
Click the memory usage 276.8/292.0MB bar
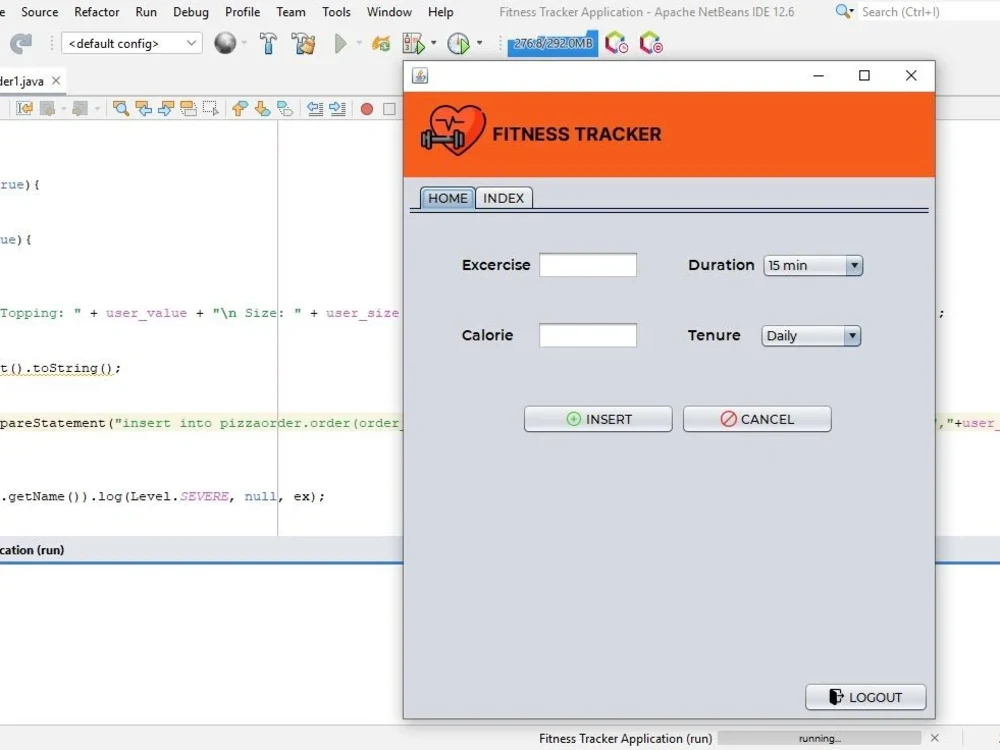(552, 43)
